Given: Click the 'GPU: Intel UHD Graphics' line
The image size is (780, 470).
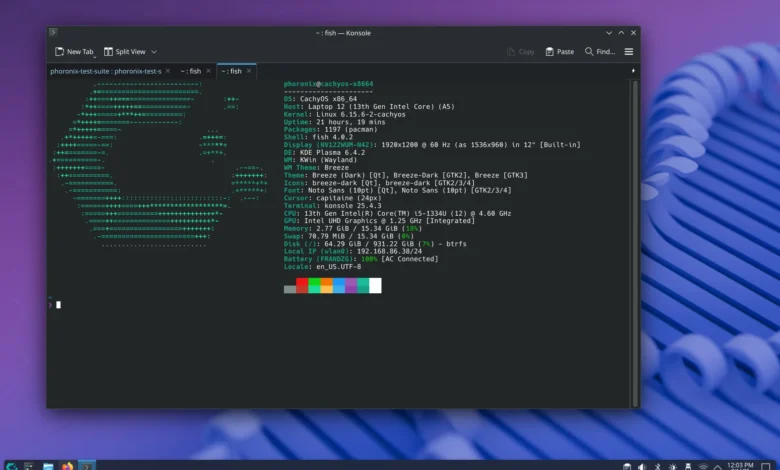Looking at the screenshot, I should pos(379,221).
